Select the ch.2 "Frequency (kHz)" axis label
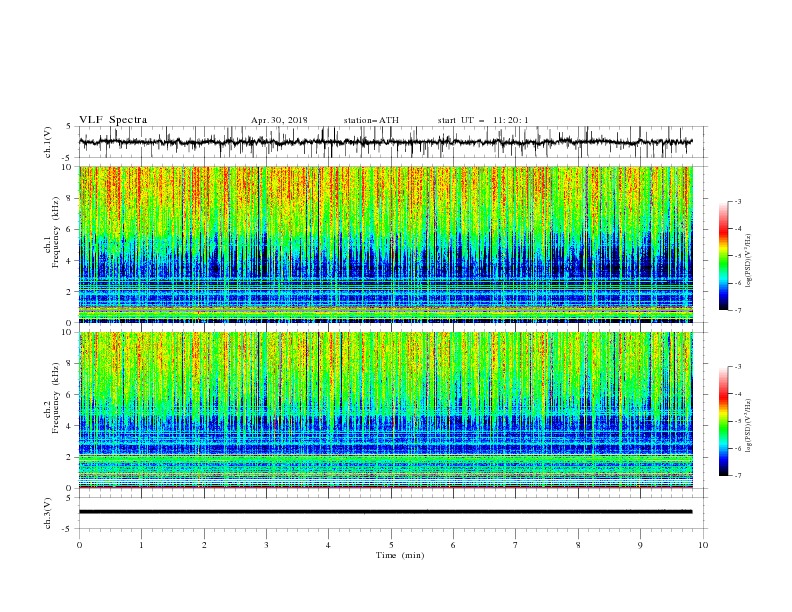Screen dimensions: 792x612 (56, 398)
